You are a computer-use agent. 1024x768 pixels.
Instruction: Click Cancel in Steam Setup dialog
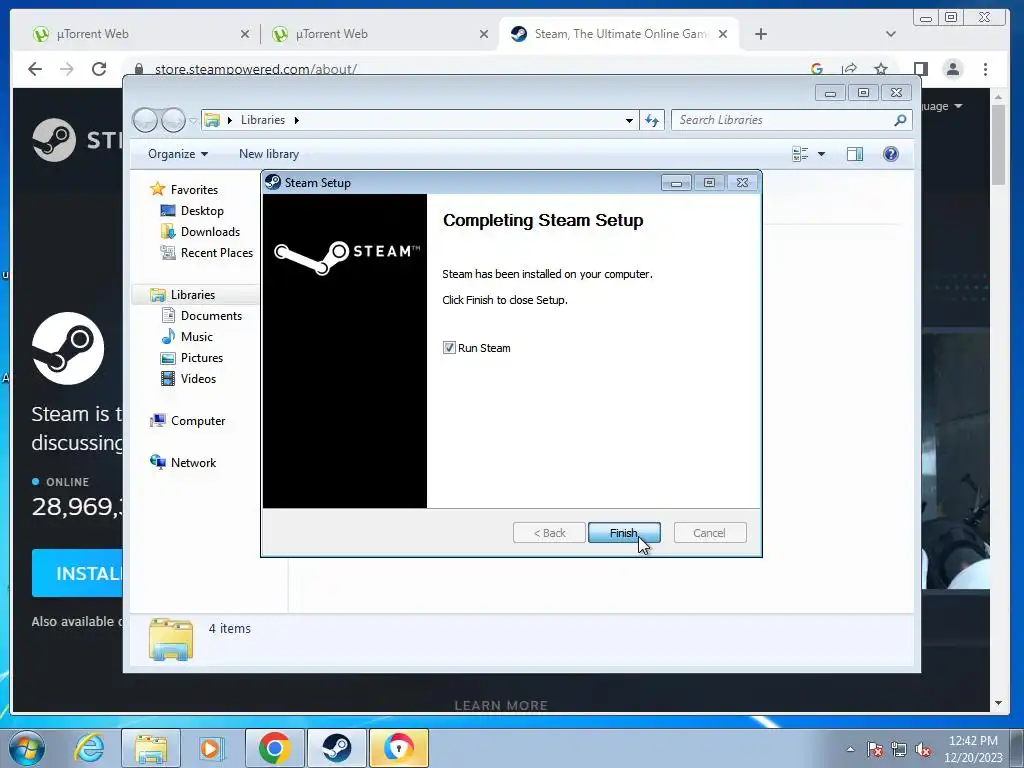pyautogui.click(x=709, y=533)
